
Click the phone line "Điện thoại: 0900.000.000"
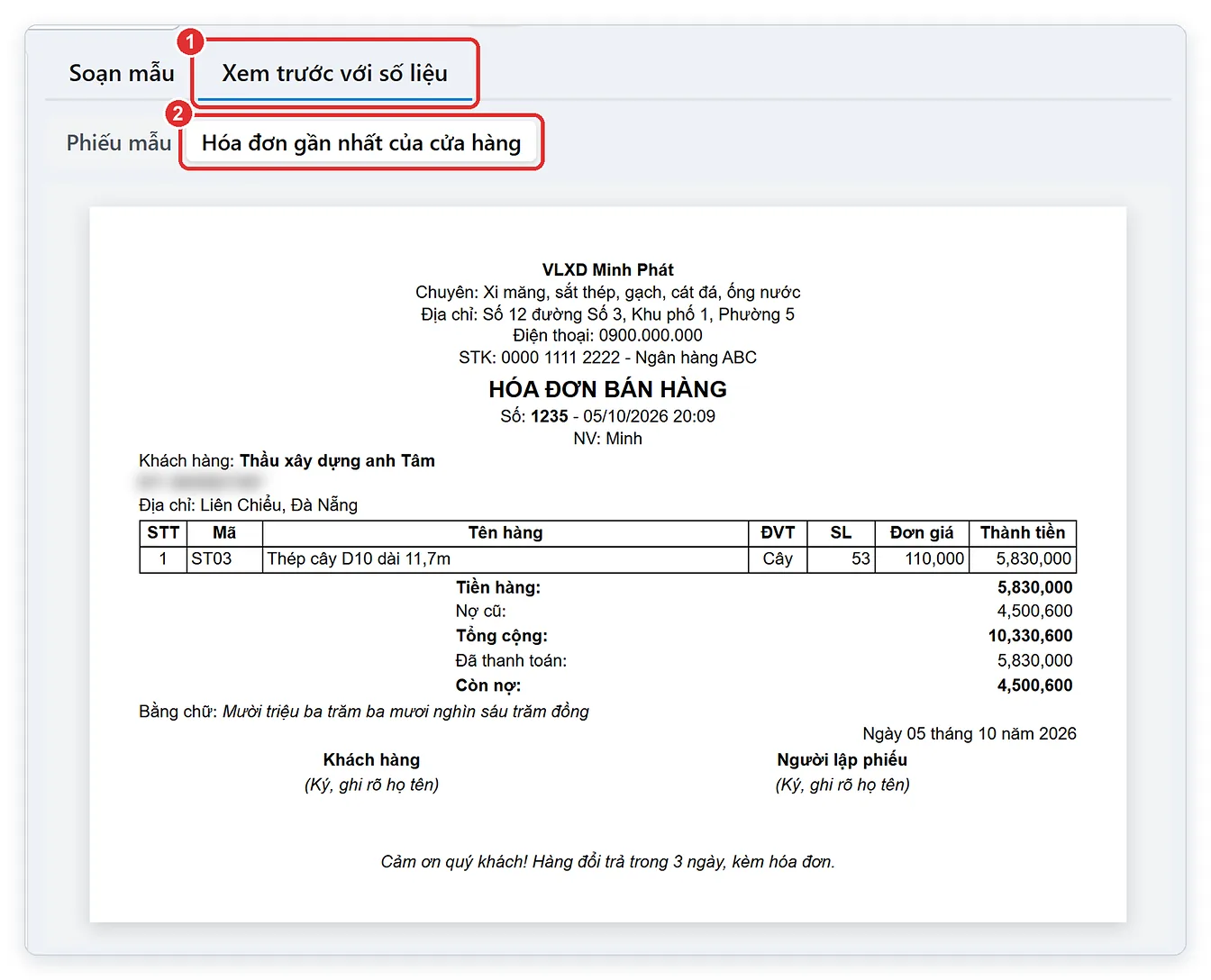tap(608, 336)
